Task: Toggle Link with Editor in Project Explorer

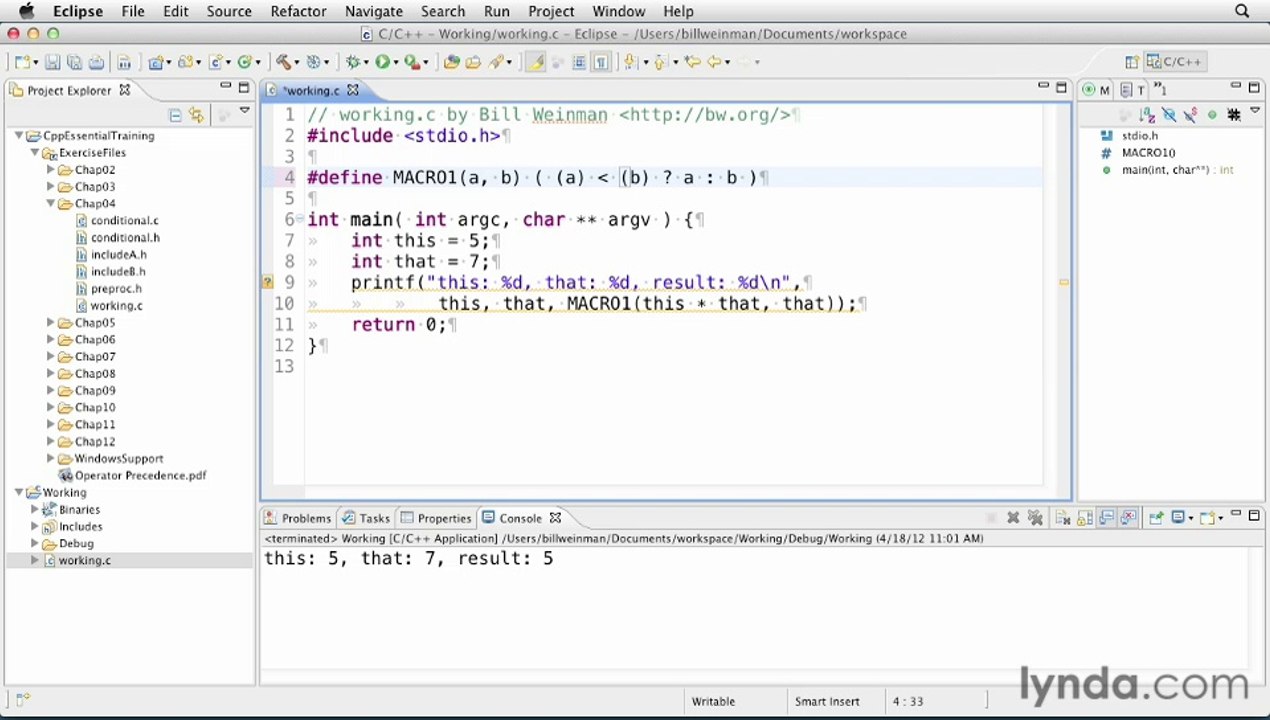Action: [x=196, y=115]
